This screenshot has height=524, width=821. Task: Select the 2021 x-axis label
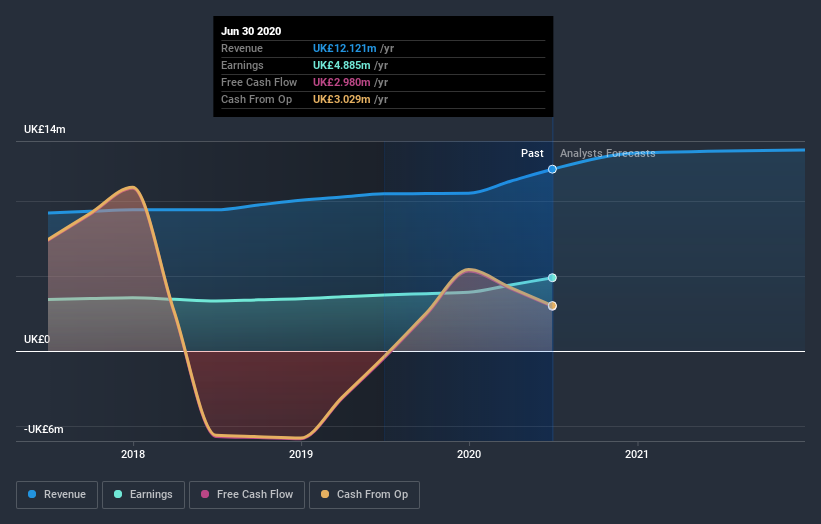point(637,454)
